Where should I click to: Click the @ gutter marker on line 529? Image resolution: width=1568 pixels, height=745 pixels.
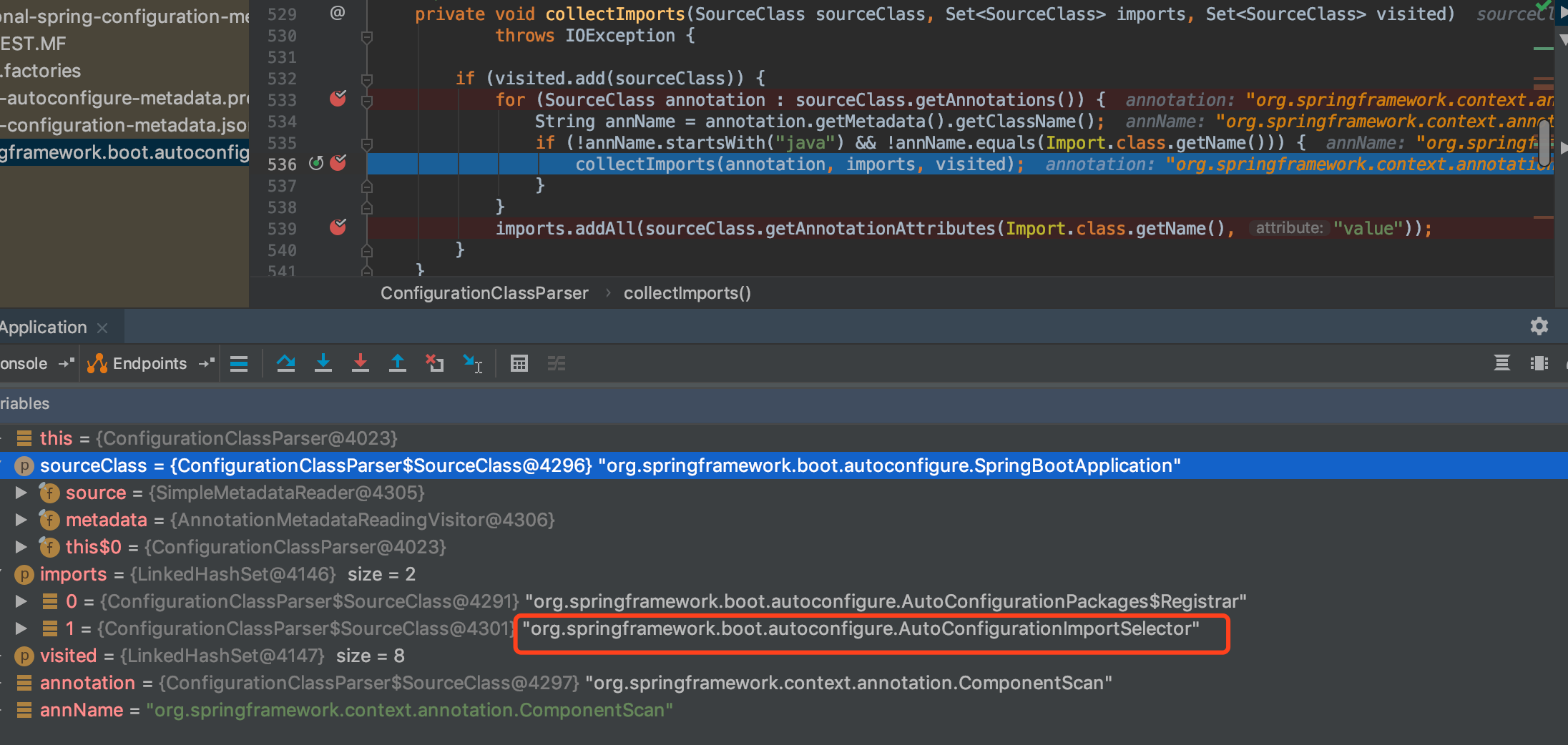pos(338,13)
